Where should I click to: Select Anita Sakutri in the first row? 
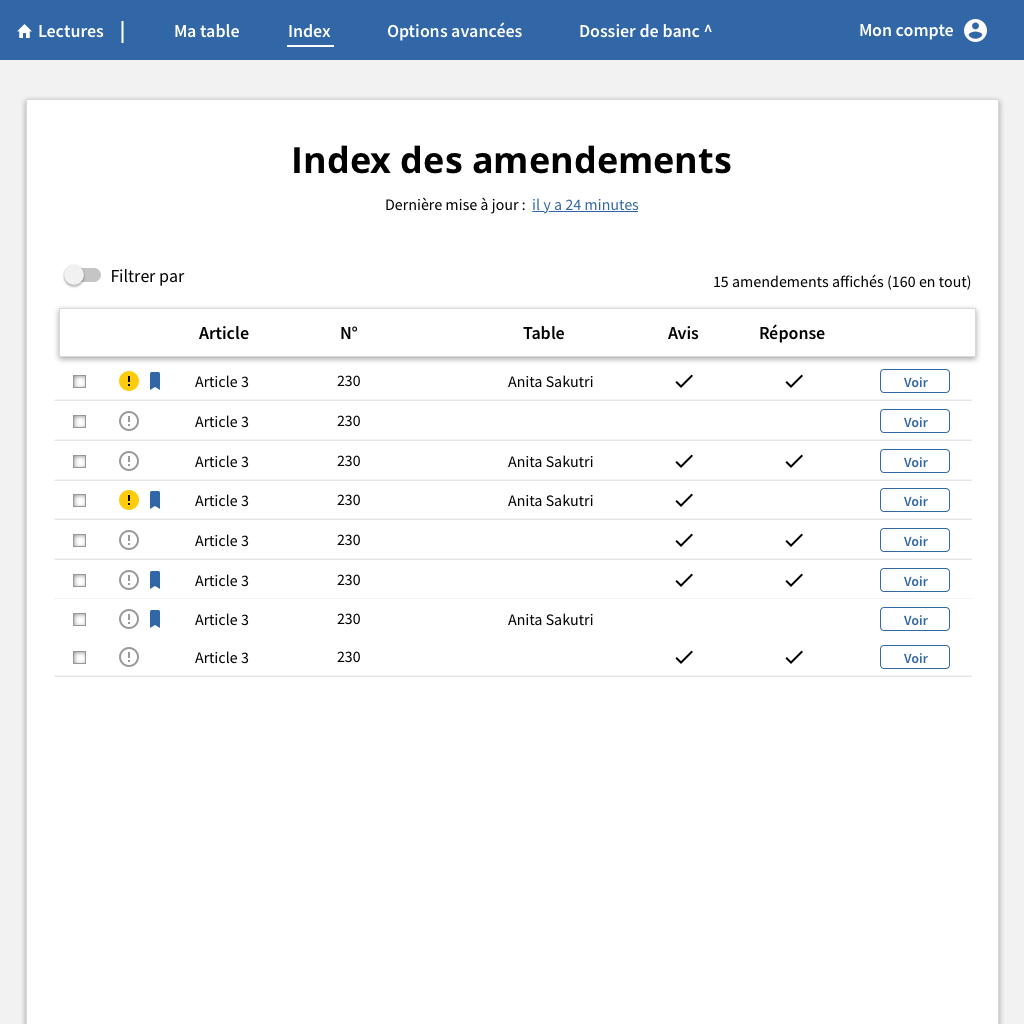click(551, 381)
